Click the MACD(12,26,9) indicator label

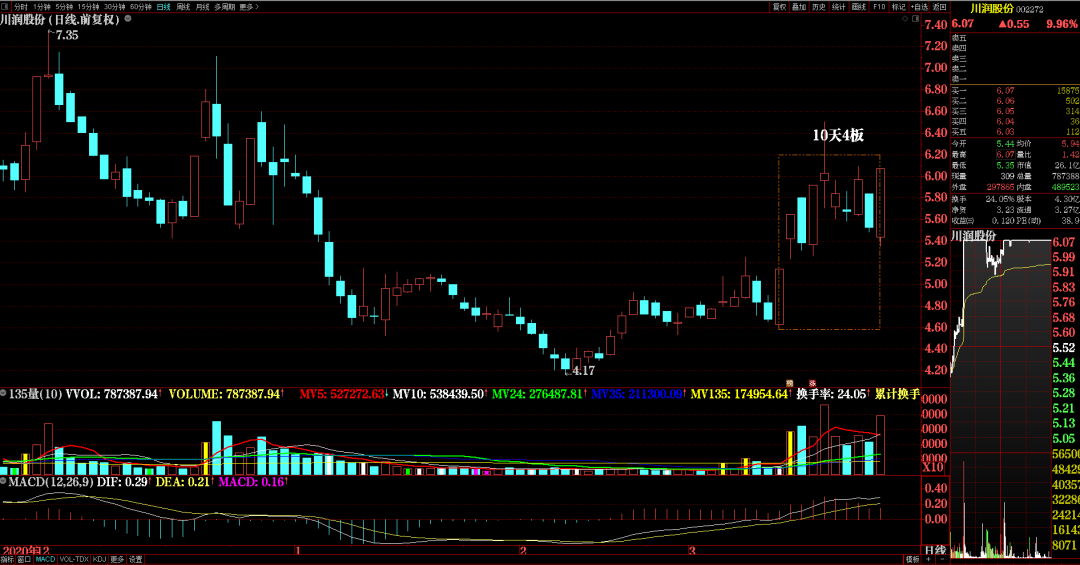coord(51,482)
